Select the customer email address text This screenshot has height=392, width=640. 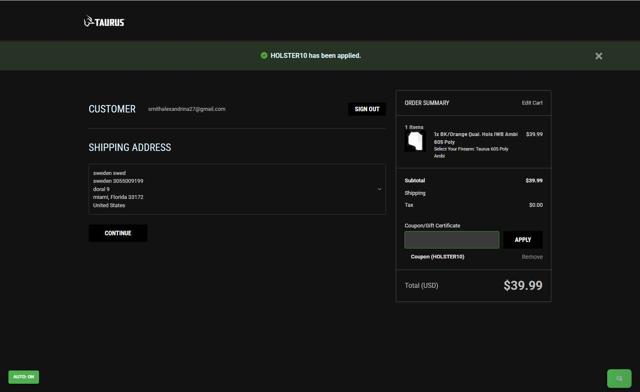(187, 109)
